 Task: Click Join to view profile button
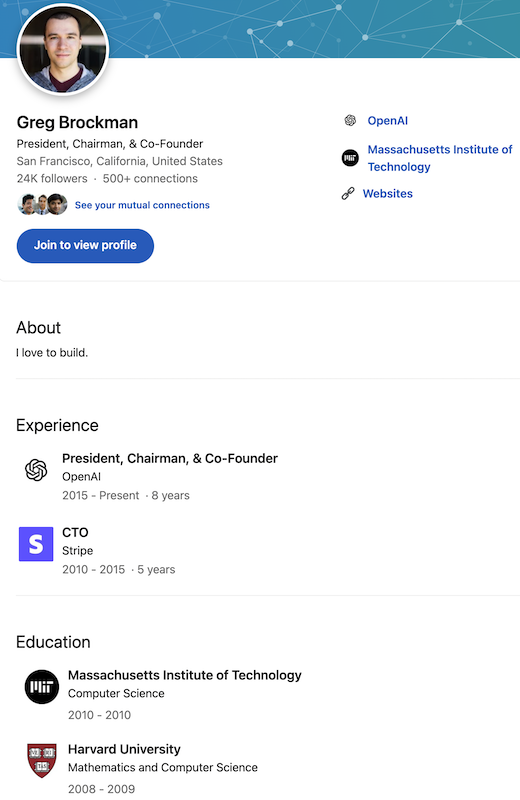[85, 246]
